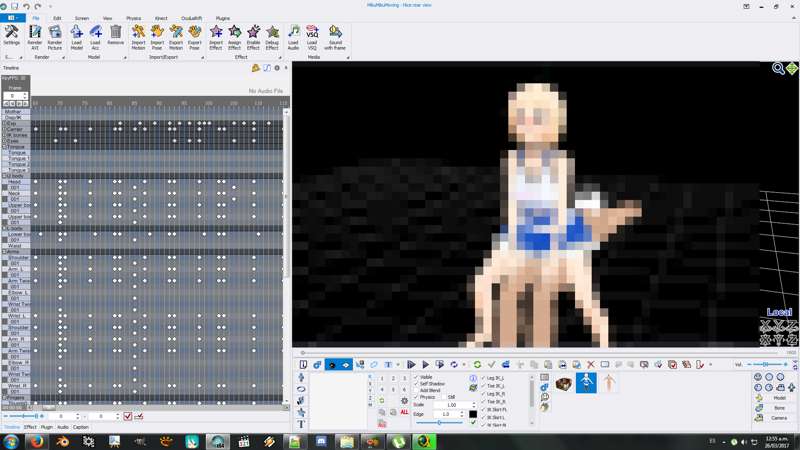Toggle the Toe IK_R checkbox
Screen dimensions: 800x450
[483, 402]
